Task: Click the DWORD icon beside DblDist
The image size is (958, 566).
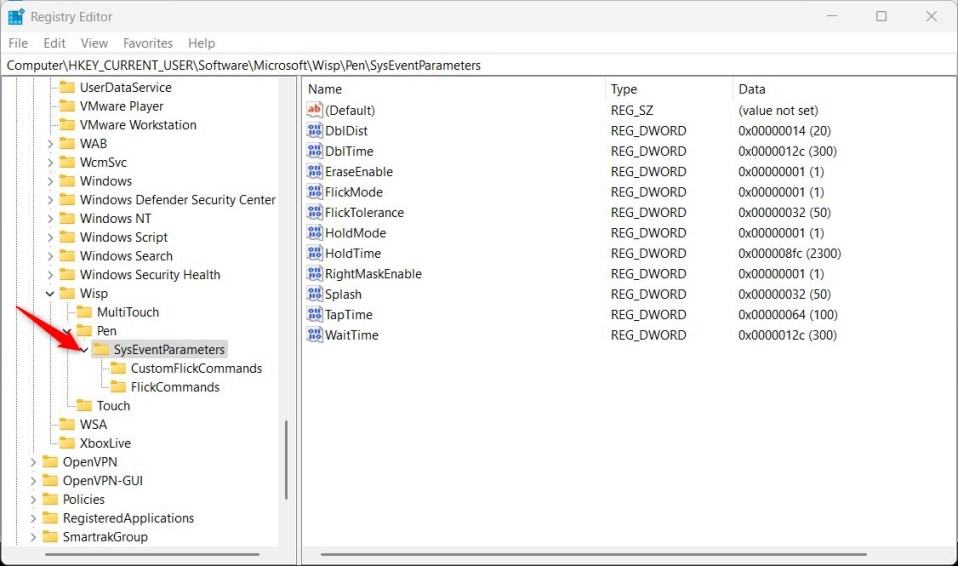Action: click(x=315, y=130)
